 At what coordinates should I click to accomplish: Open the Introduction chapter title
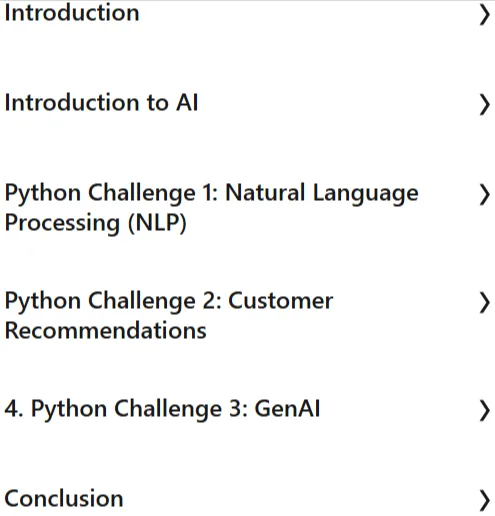tap(72, 13)
